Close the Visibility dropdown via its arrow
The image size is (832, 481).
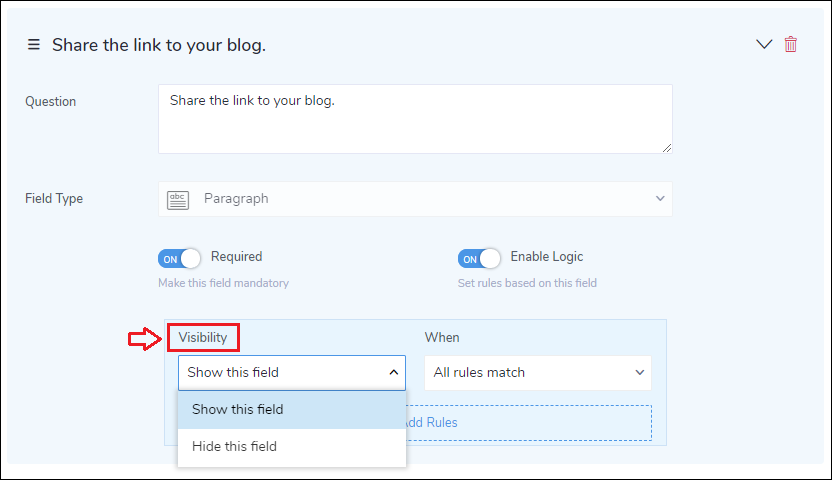click(393, 373)
